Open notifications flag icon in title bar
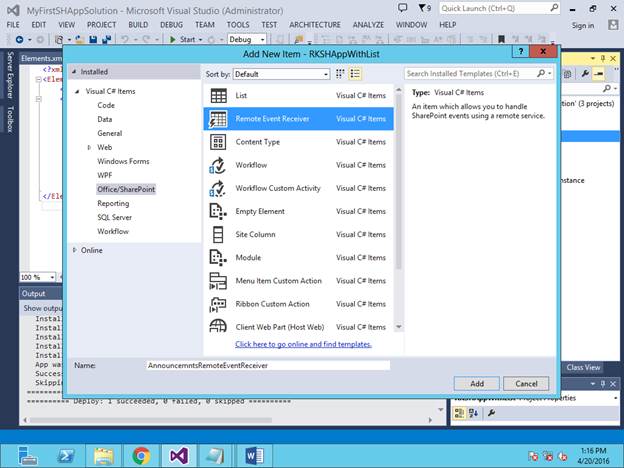The height and width of the screenshot is (468, 624). pos(422,8)
